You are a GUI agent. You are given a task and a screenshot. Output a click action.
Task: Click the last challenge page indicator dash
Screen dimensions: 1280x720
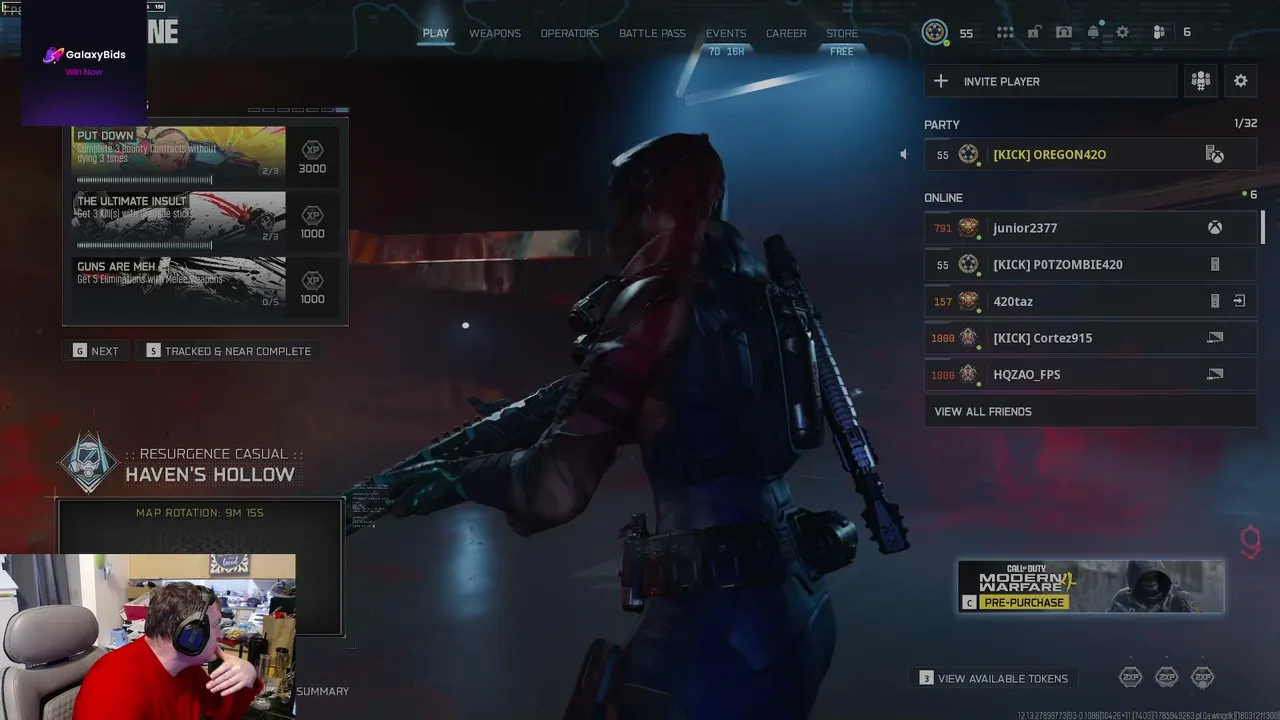(x=342, y=110)
